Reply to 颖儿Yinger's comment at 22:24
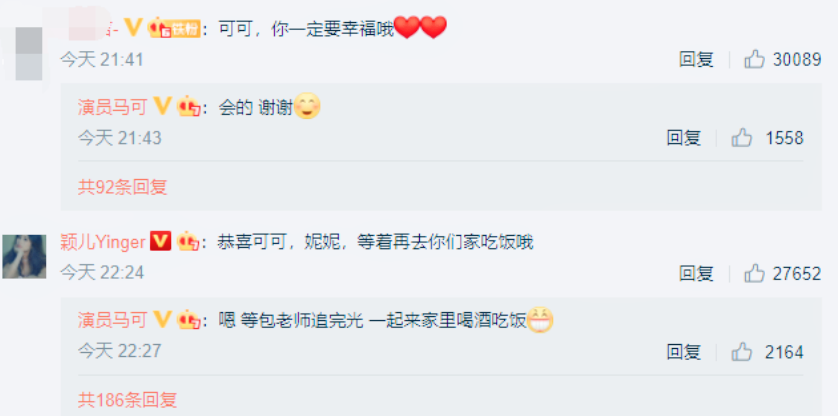This screenshot has height=416, width=840. (x=696, y=273)
